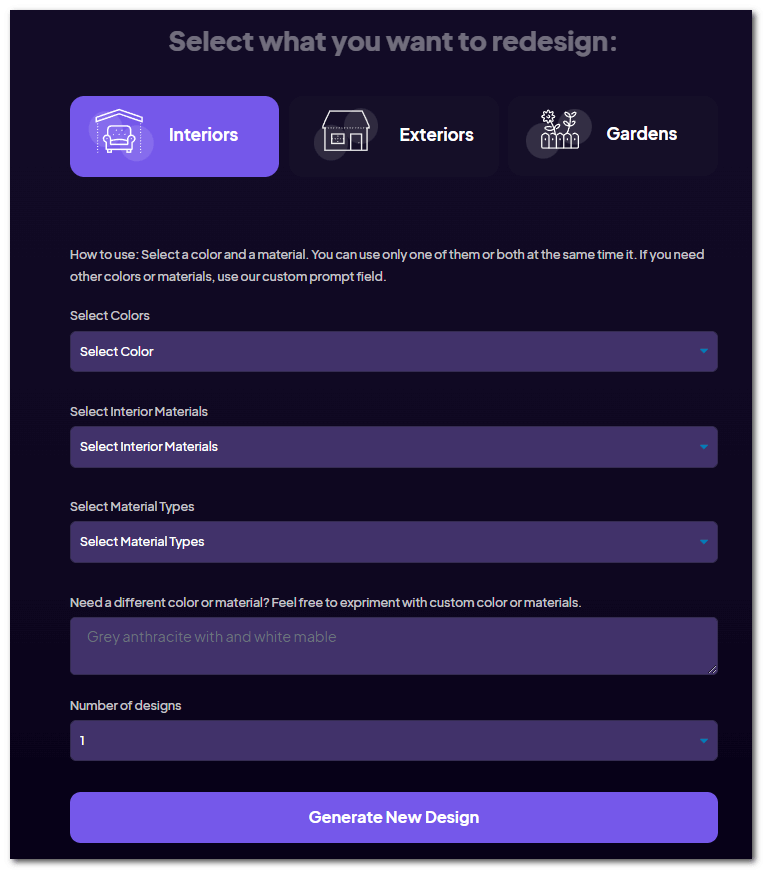Switch to the Exteriors redesign mode
Viewport: 763px width, 870px height.
[394, 135]
